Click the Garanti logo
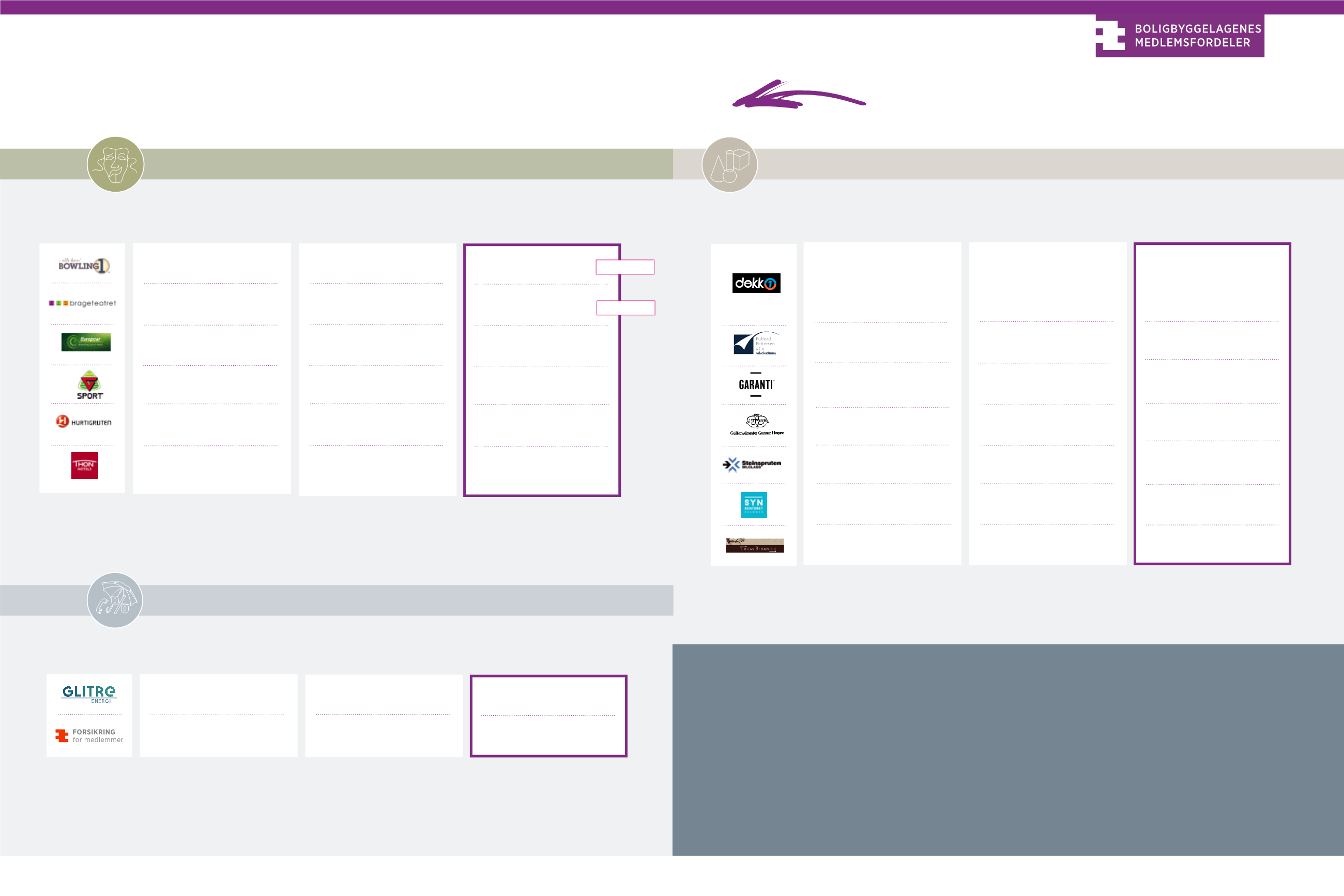The height and width of the screenshot is (896, 1344). (756, 384)
